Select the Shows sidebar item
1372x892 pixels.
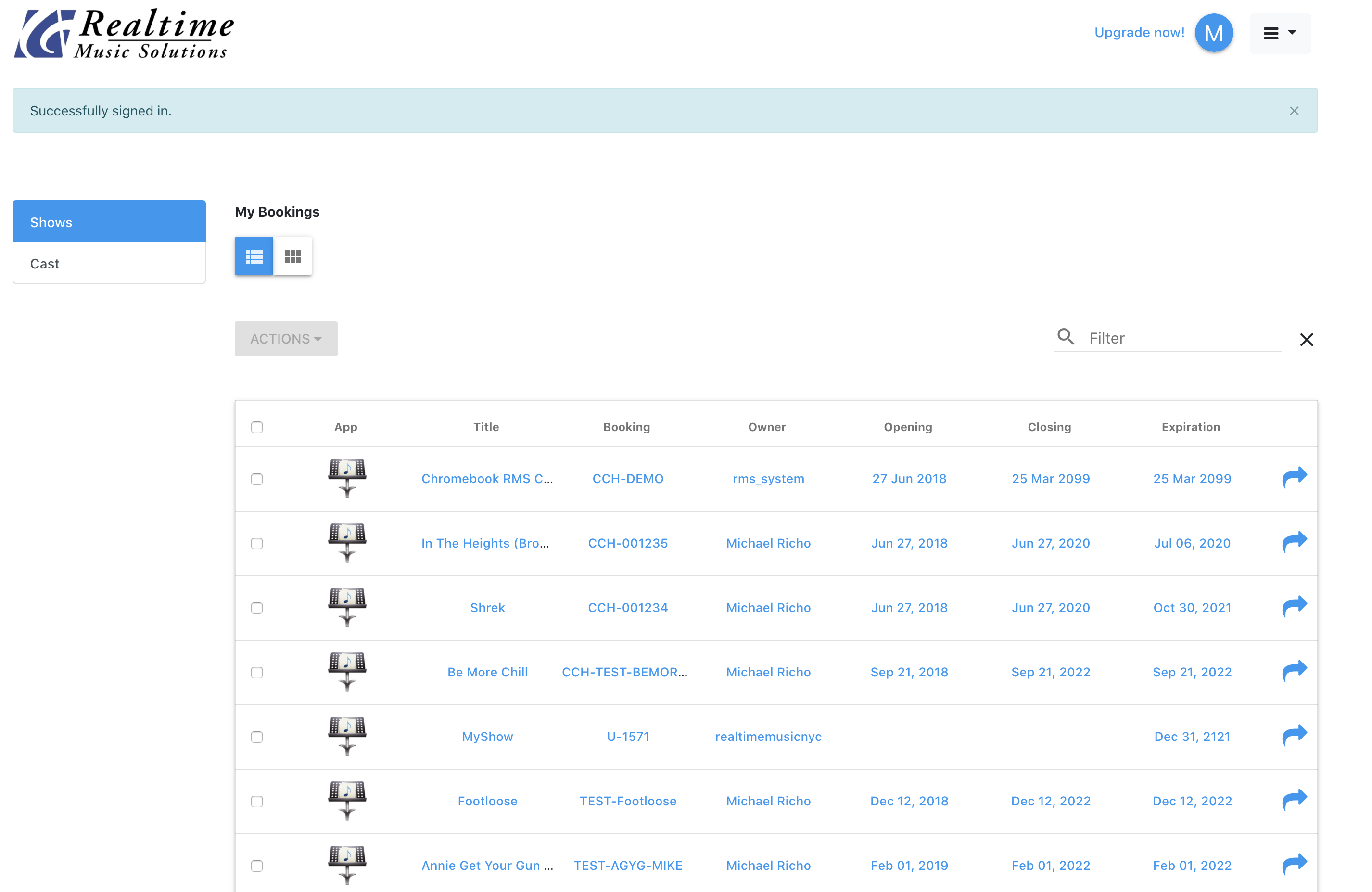[109, 222]
